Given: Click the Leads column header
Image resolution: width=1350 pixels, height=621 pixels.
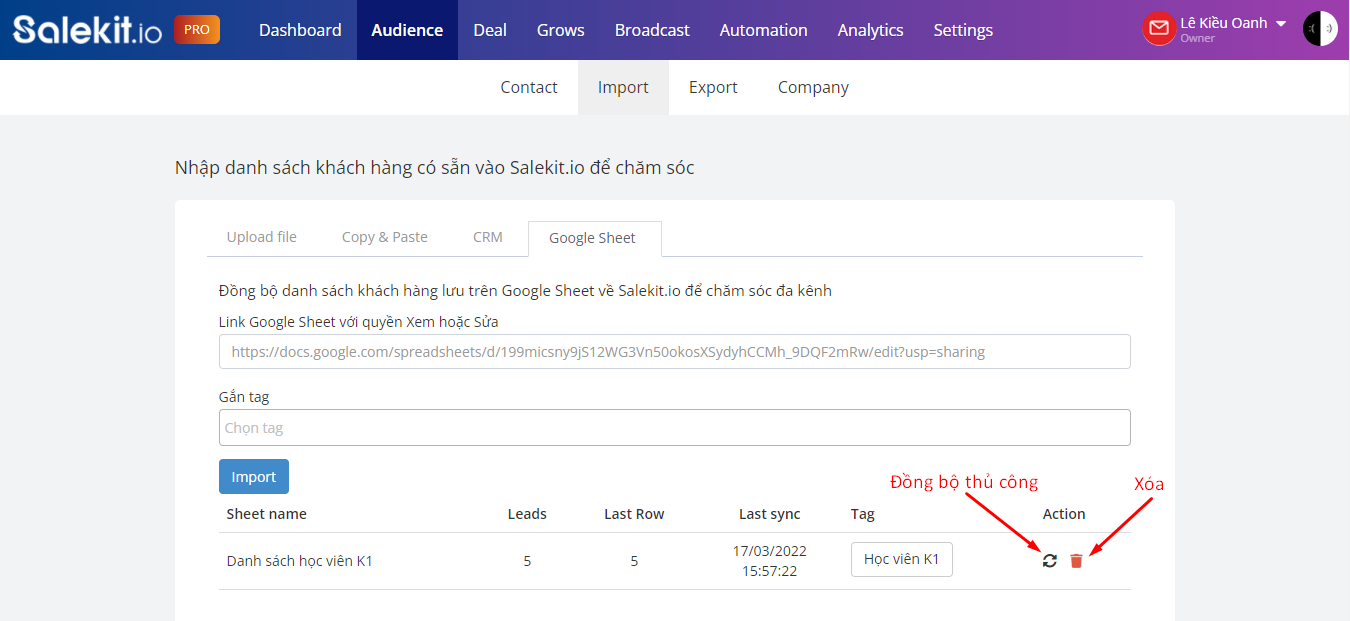Looking at the screenshot, I should pos(527,514).
